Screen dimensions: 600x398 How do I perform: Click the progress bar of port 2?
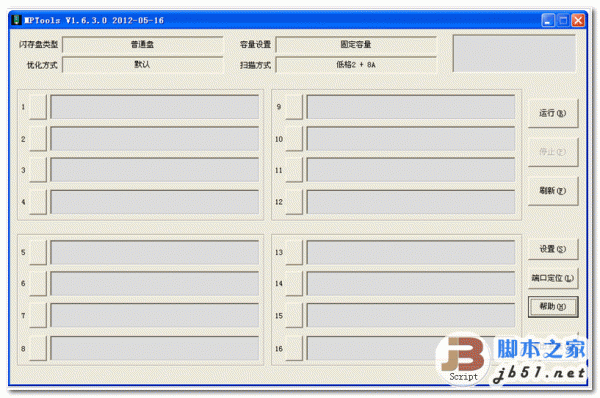tap(155, 139)
